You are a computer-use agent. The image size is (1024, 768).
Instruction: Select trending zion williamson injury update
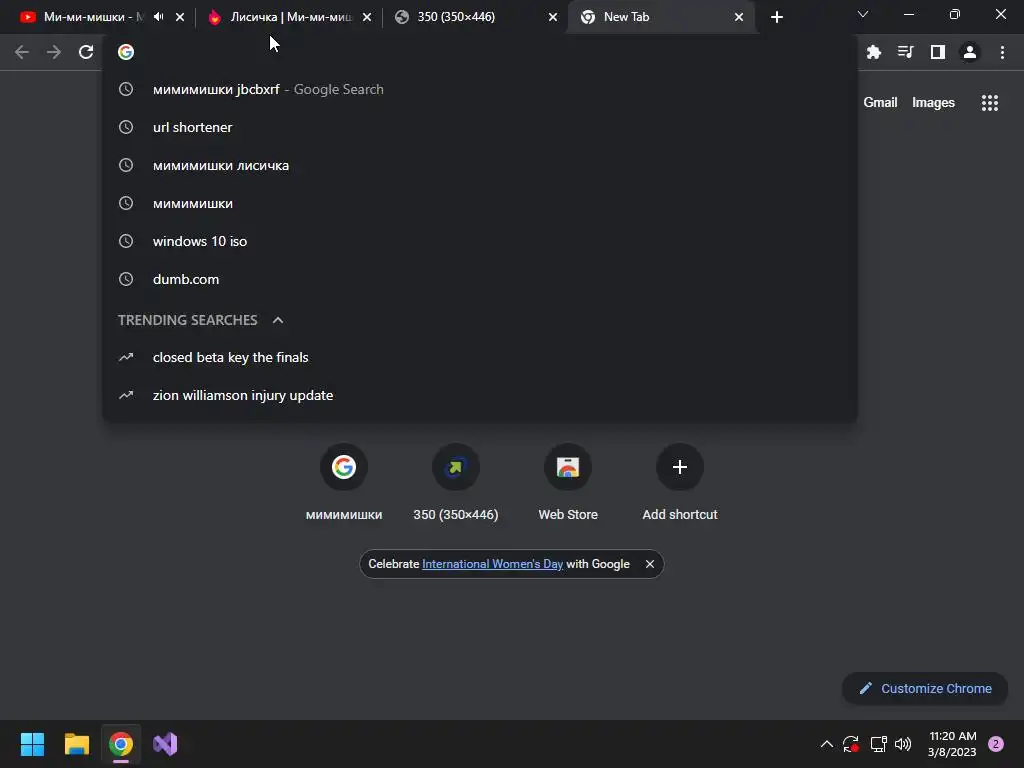coord(480,395)
